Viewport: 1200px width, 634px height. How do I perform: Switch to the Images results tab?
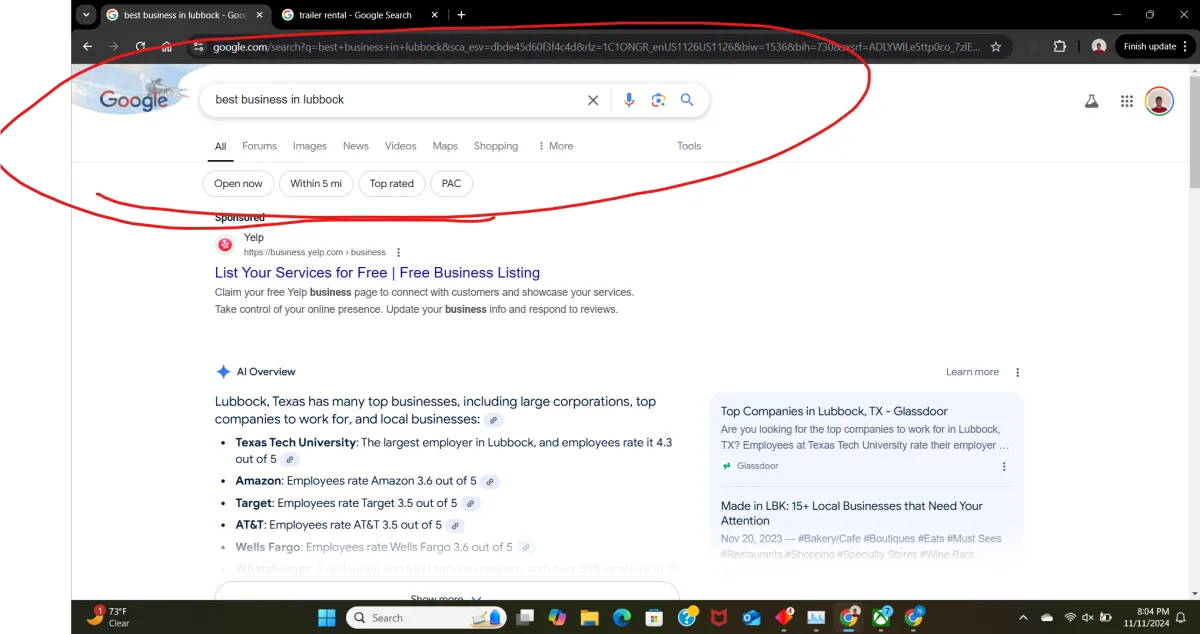pos(310,146)
